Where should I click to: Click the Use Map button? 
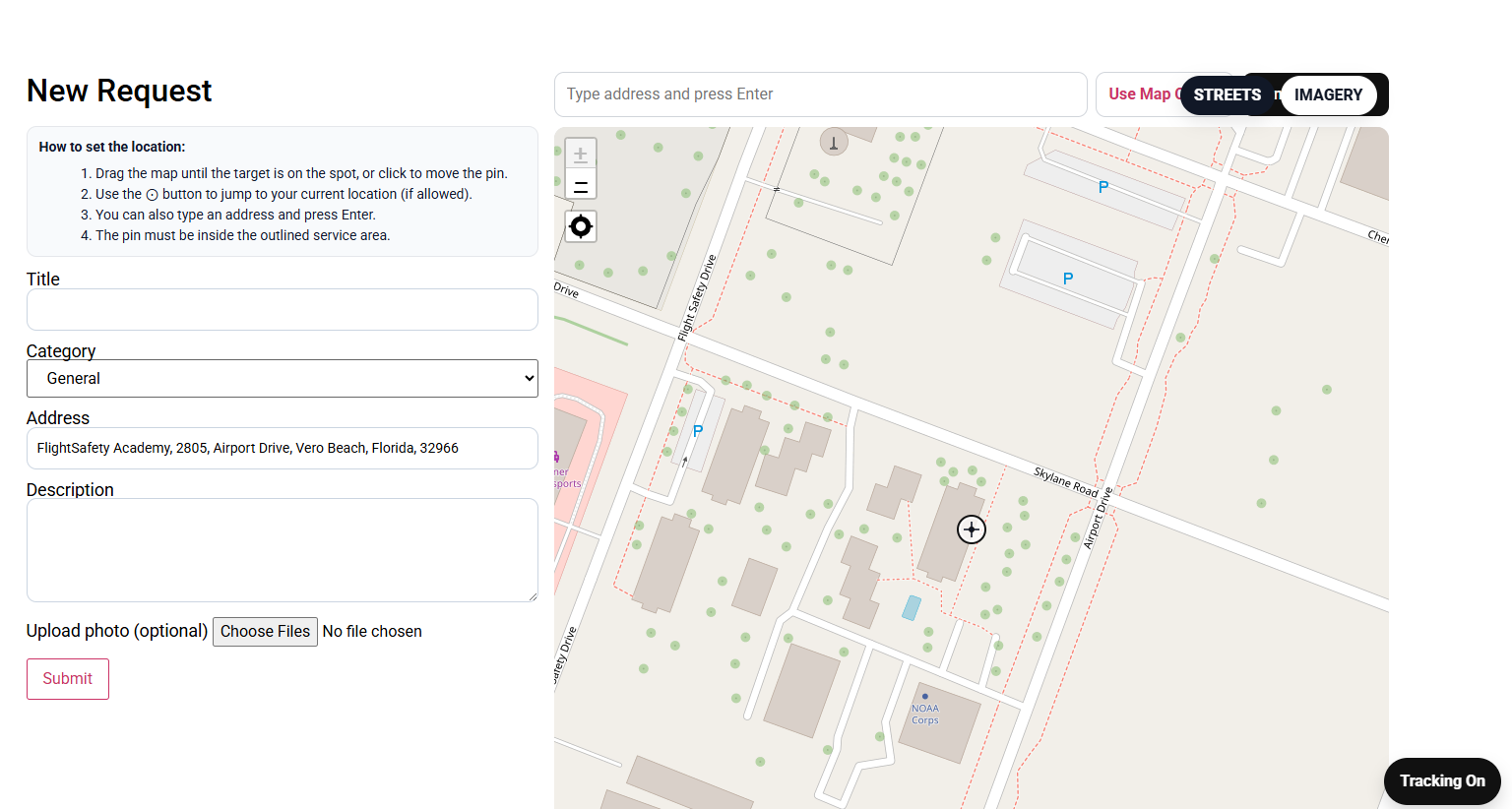click(x=1139, y=94)
